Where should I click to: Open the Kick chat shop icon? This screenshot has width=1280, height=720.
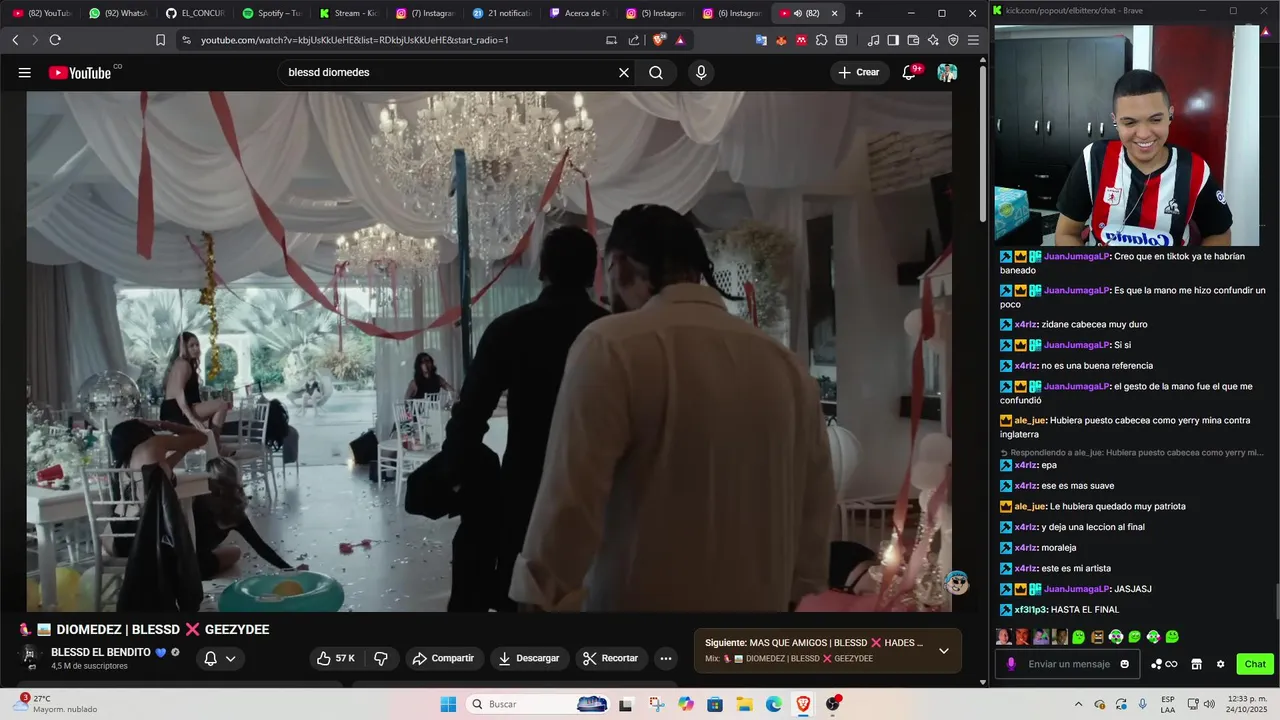[1196, 664]
